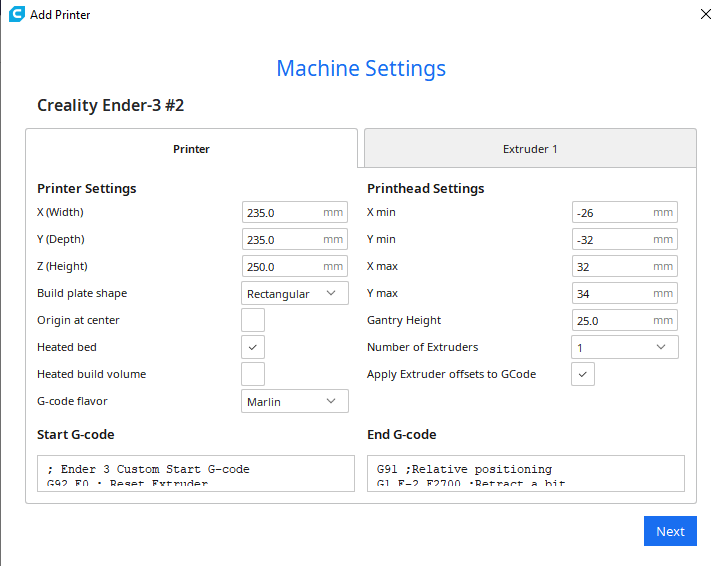Image resolution: width=720 pixels, height=566 pixels.
Task: Select the Printer tab
Action: 191,149
